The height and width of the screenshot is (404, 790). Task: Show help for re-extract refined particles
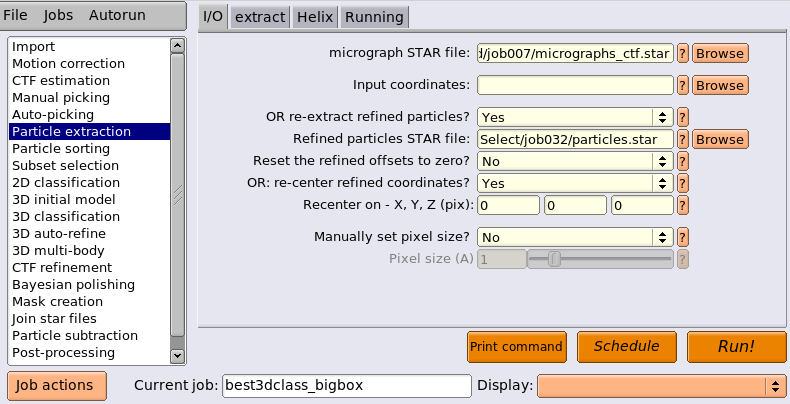click(x=682, y=117)
